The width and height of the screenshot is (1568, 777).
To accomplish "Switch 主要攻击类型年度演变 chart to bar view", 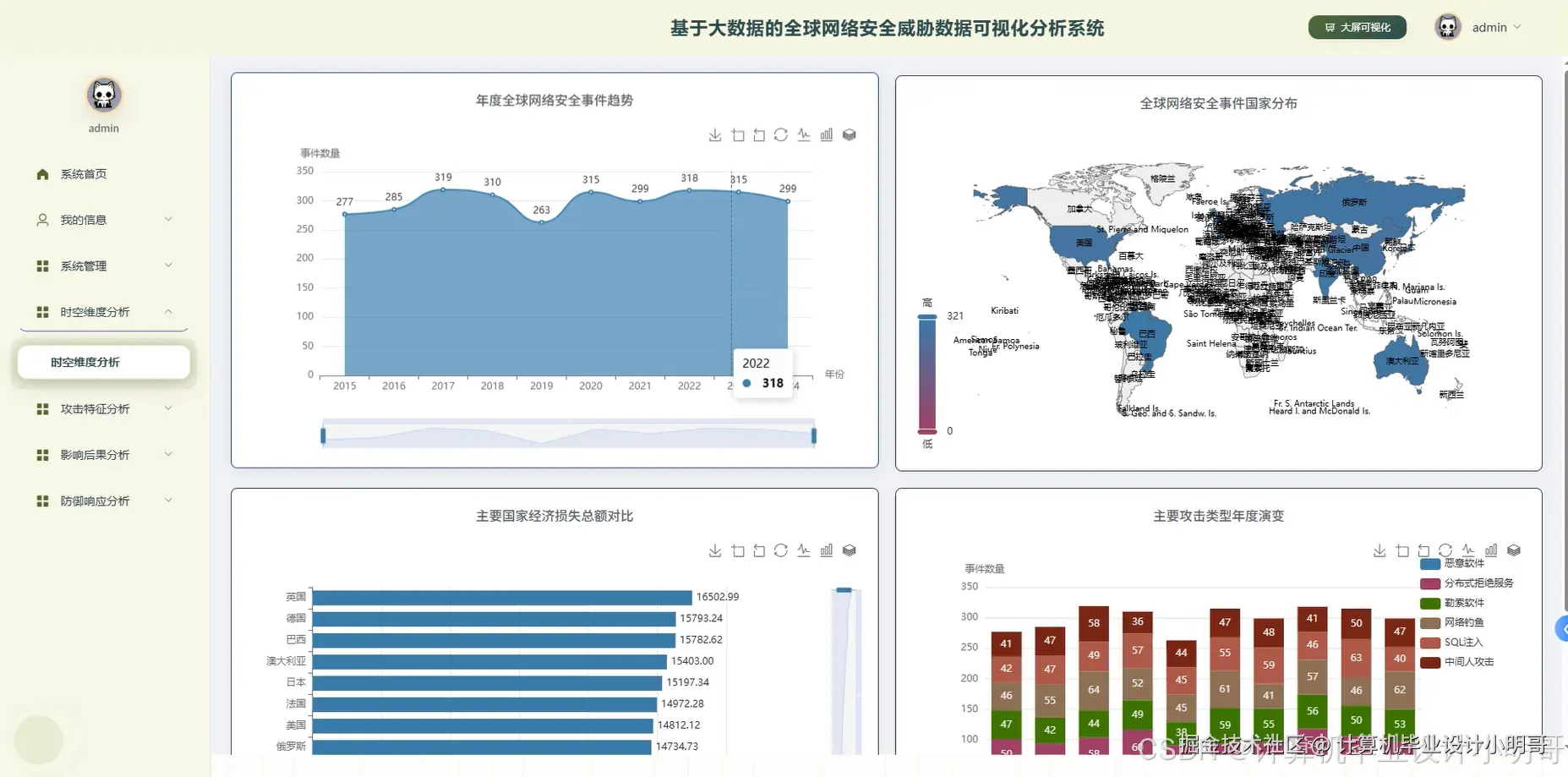I will (1491, 550).
